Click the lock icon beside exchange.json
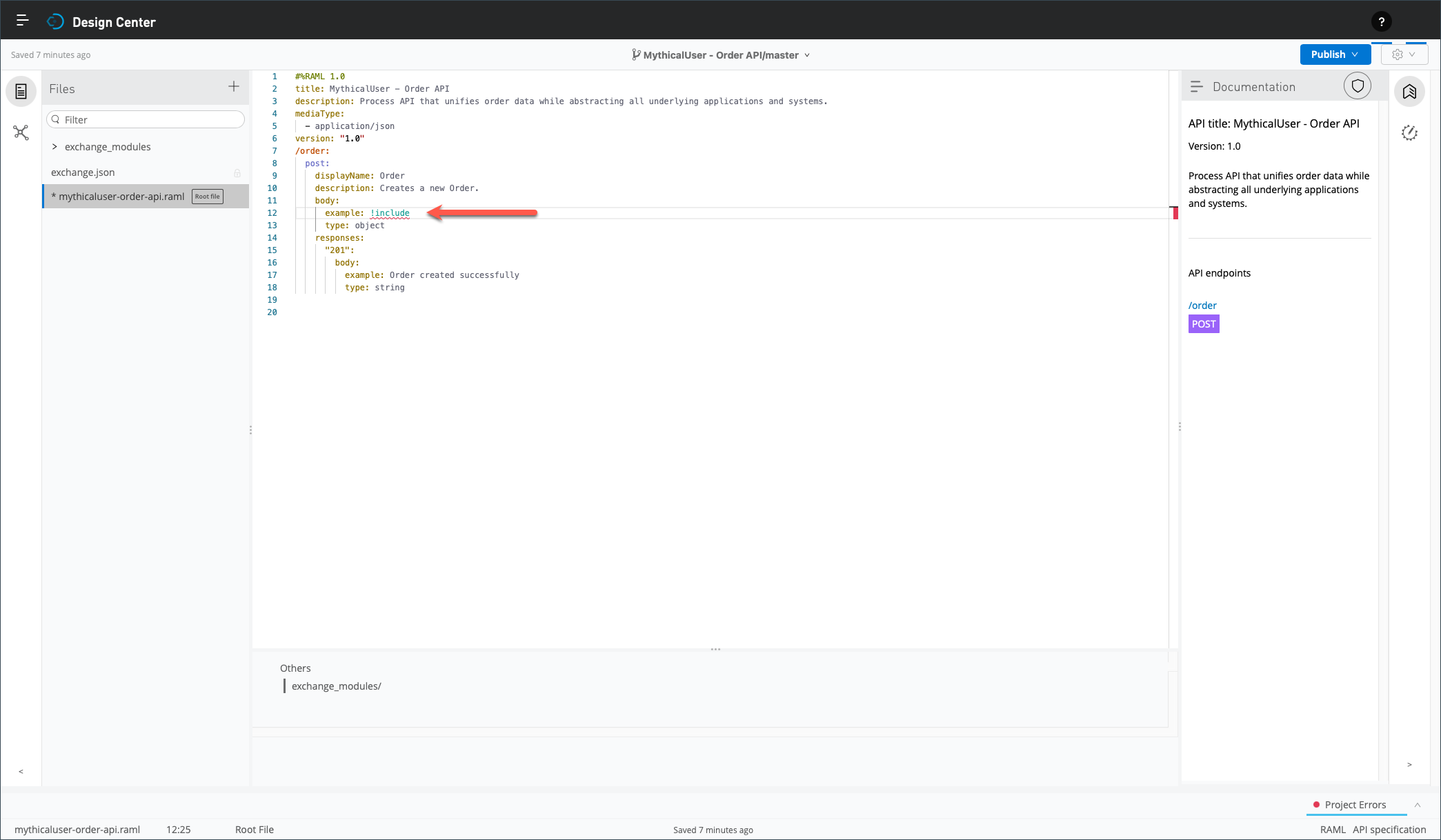This screenshot has width=1441, height=840. [x=237, y=173]
